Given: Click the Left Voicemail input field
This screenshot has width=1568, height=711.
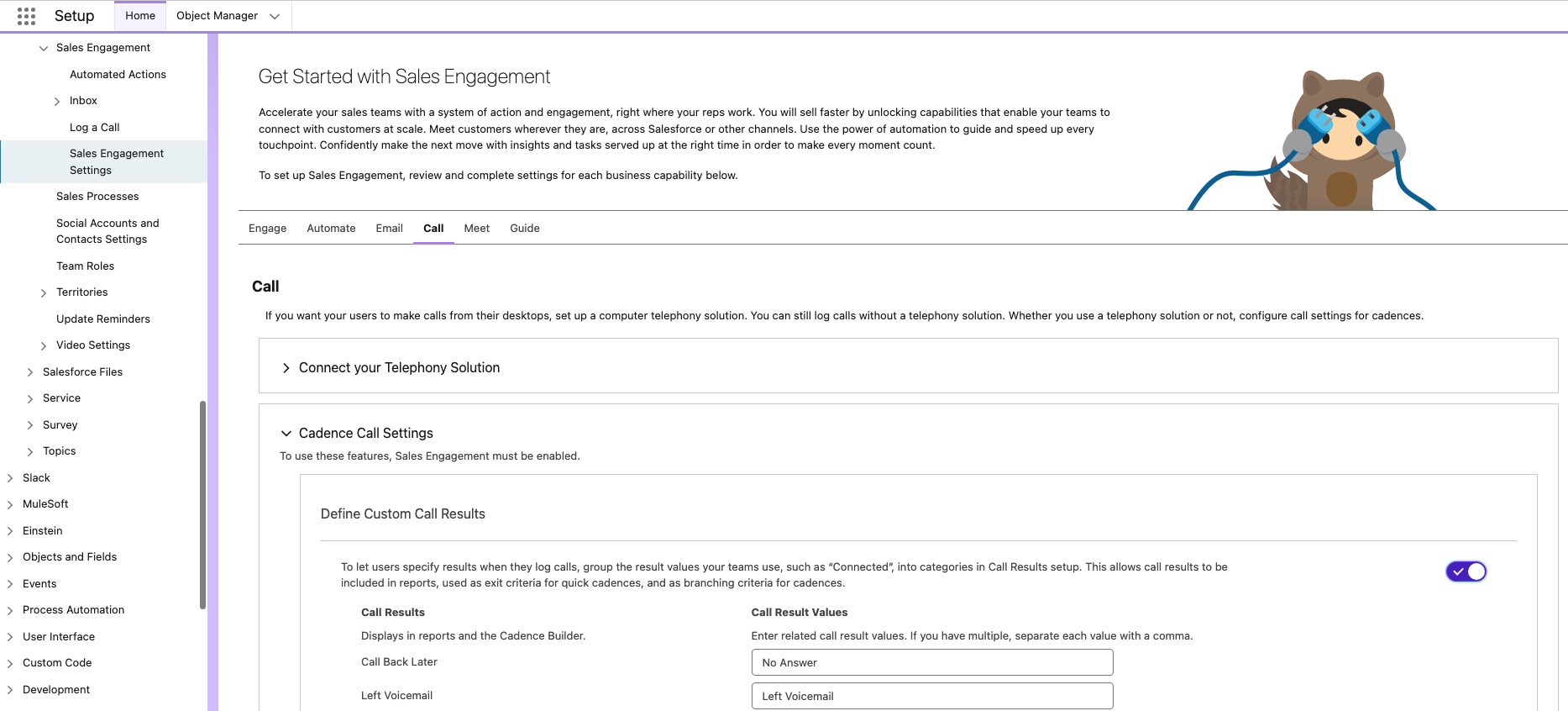Looking at the screenshot, I should (932, 696).
